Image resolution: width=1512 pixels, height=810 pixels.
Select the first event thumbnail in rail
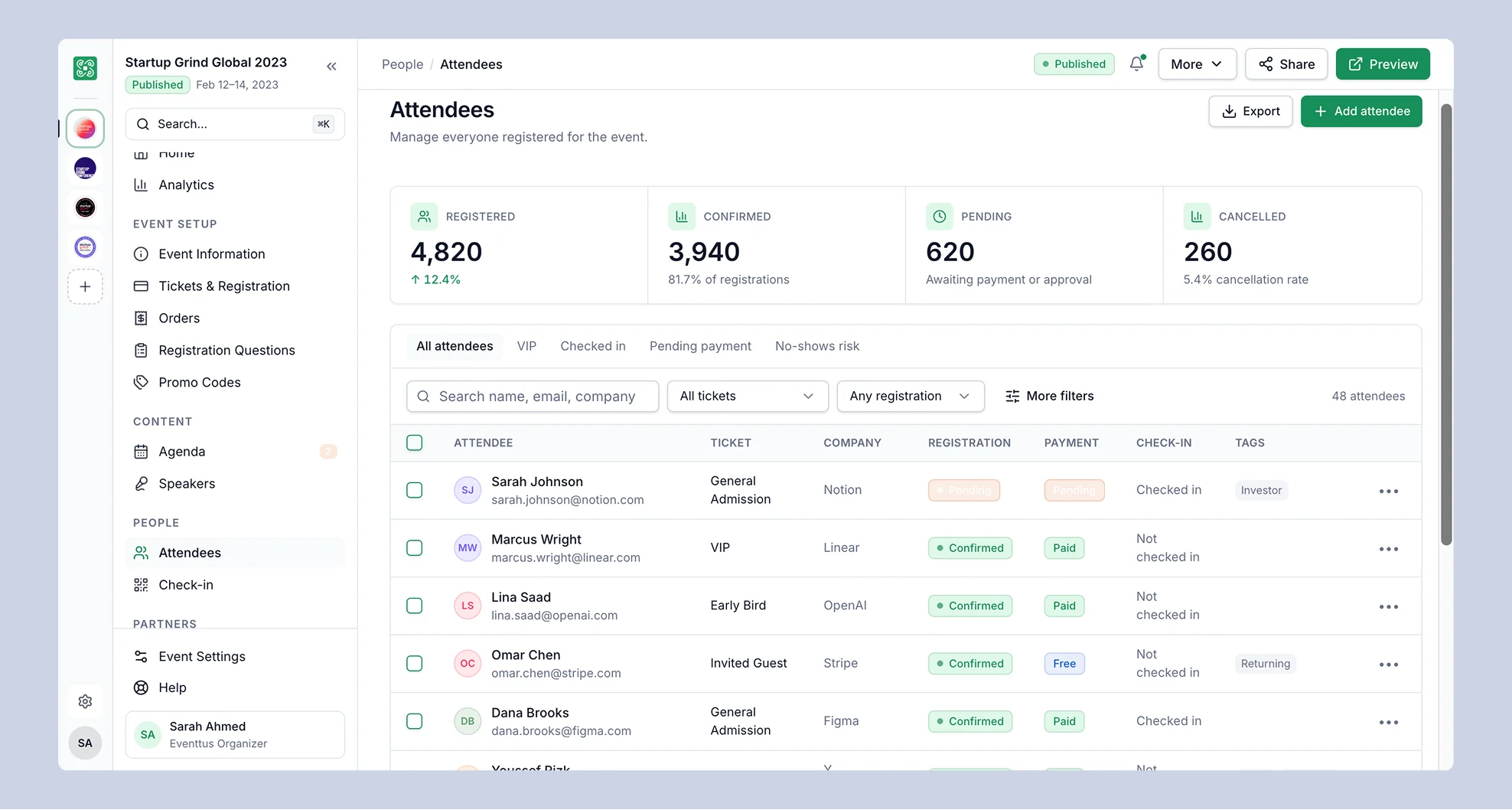85,129
